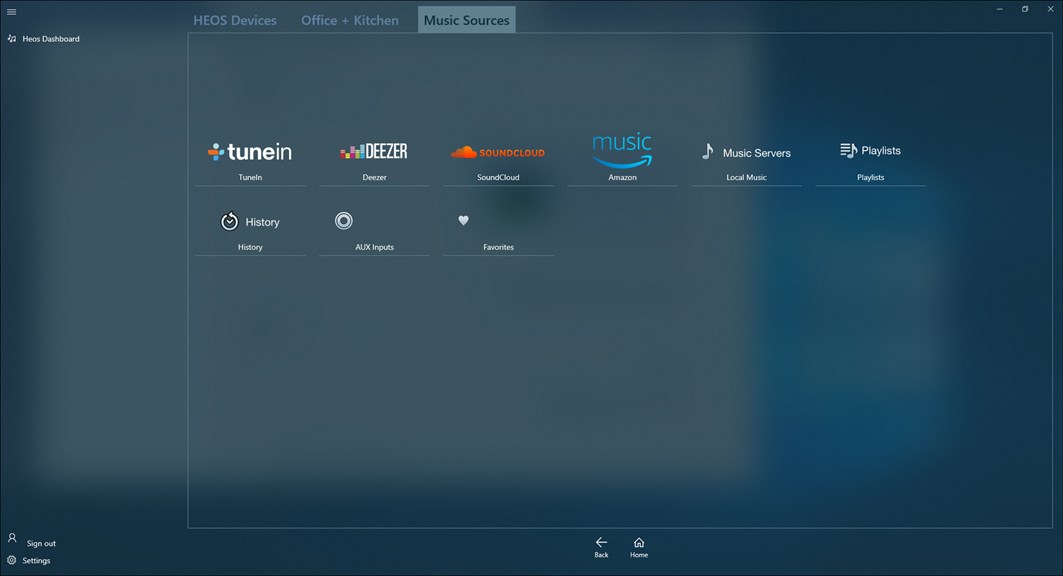
Task: Open Settings from the sidebar label
Action: click(x=36, y=560)
